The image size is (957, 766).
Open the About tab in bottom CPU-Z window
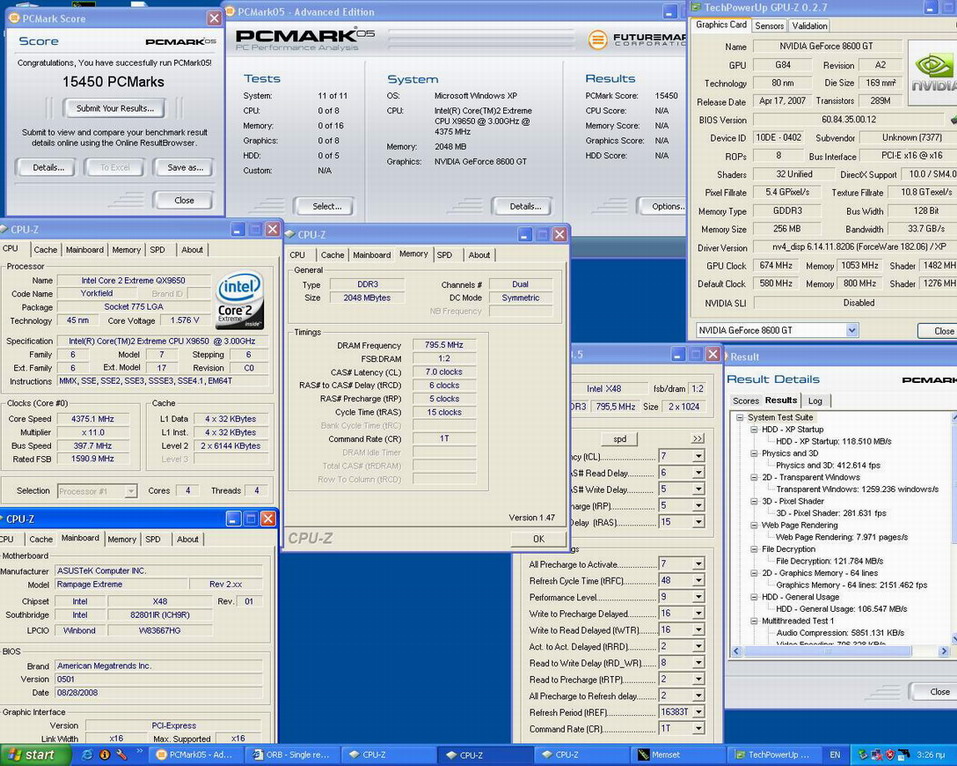coord(187,540)
